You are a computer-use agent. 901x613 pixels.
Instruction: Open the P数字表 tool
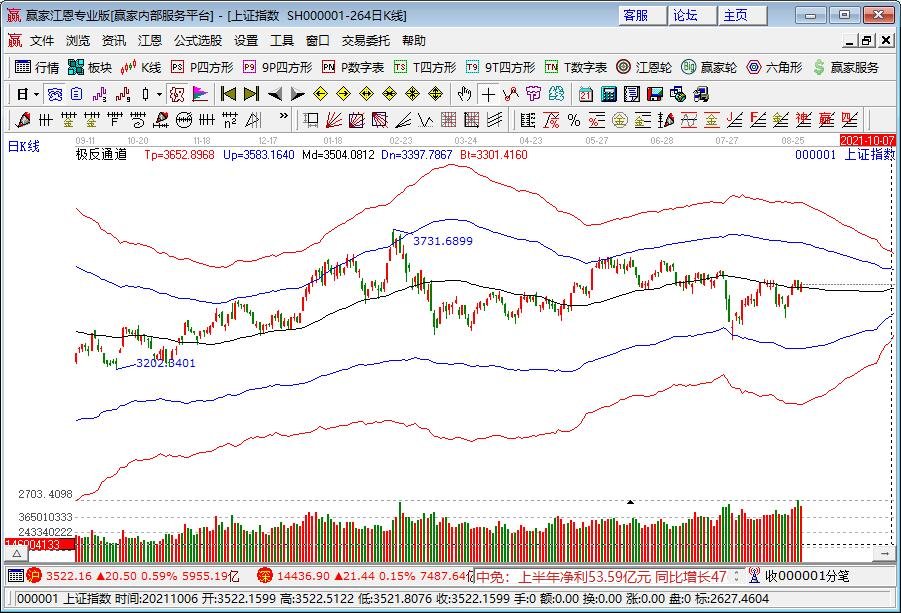click(x=353, y=67)
